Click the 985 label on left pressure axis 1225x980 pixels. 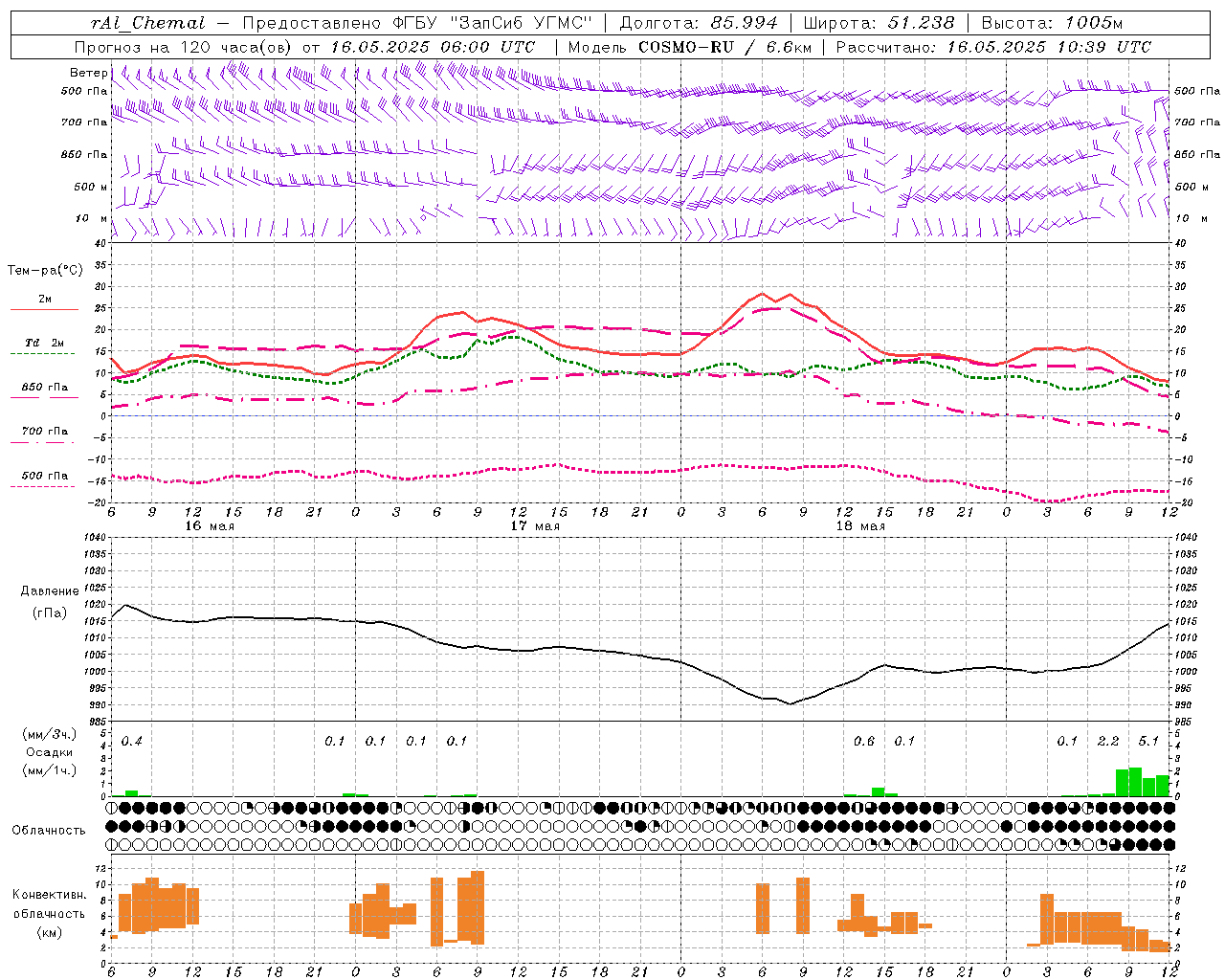(97, 723)
